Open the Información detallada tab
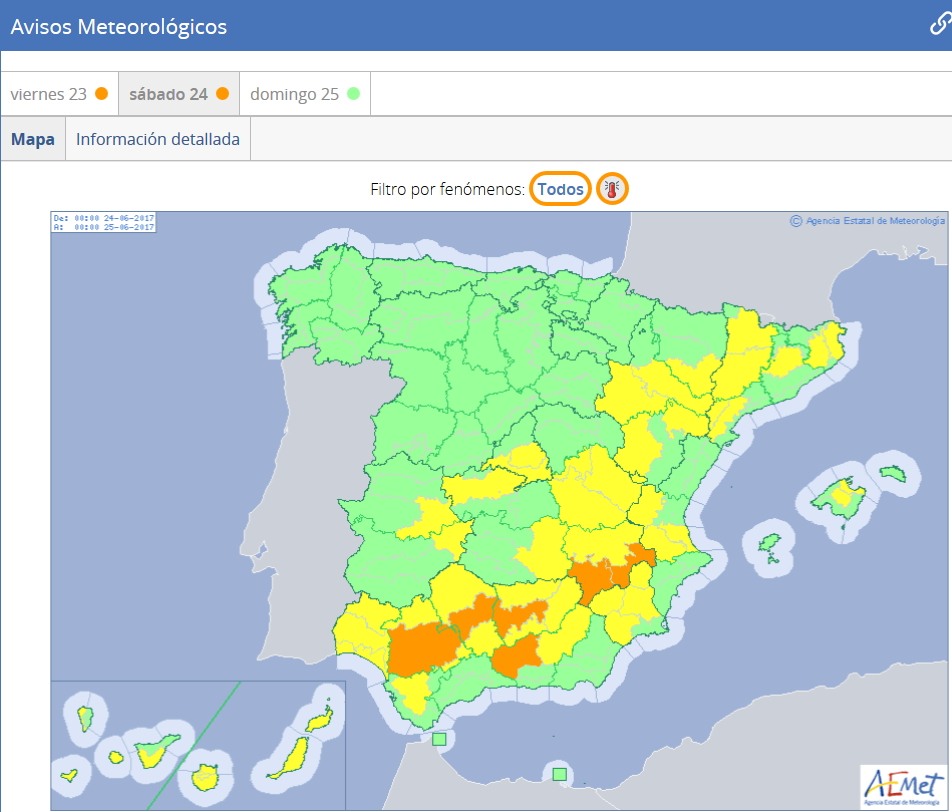Image resolution: width=952 pixels, height=812 pixels. (158, 139)
